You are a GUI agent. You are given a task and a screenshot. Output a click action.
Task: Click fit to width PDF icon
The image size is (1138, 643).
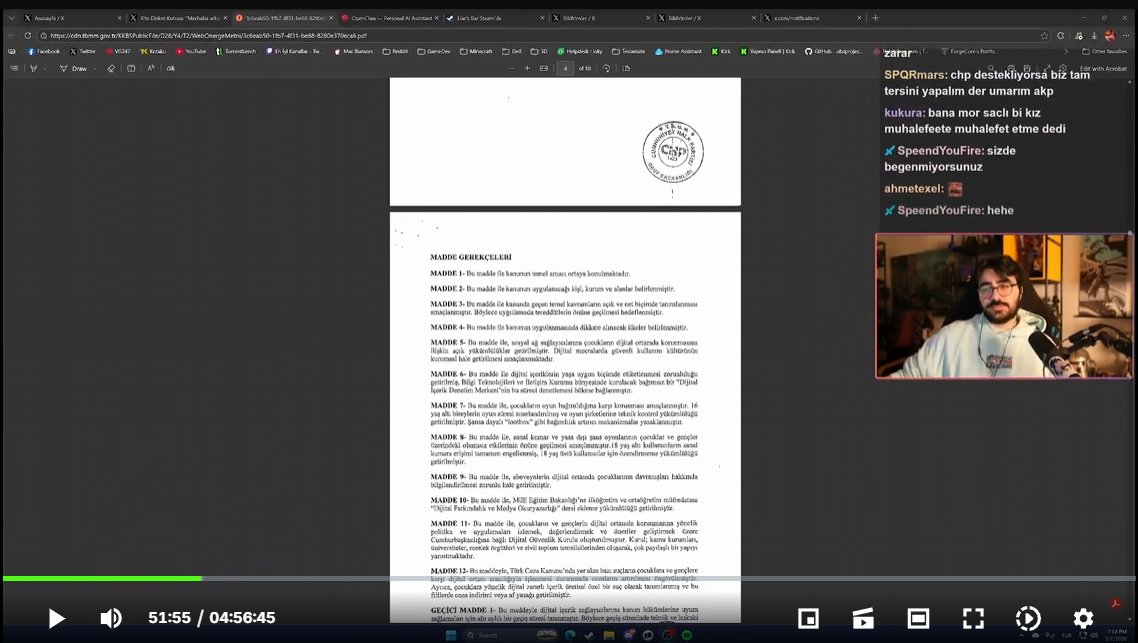click(544, 68)
